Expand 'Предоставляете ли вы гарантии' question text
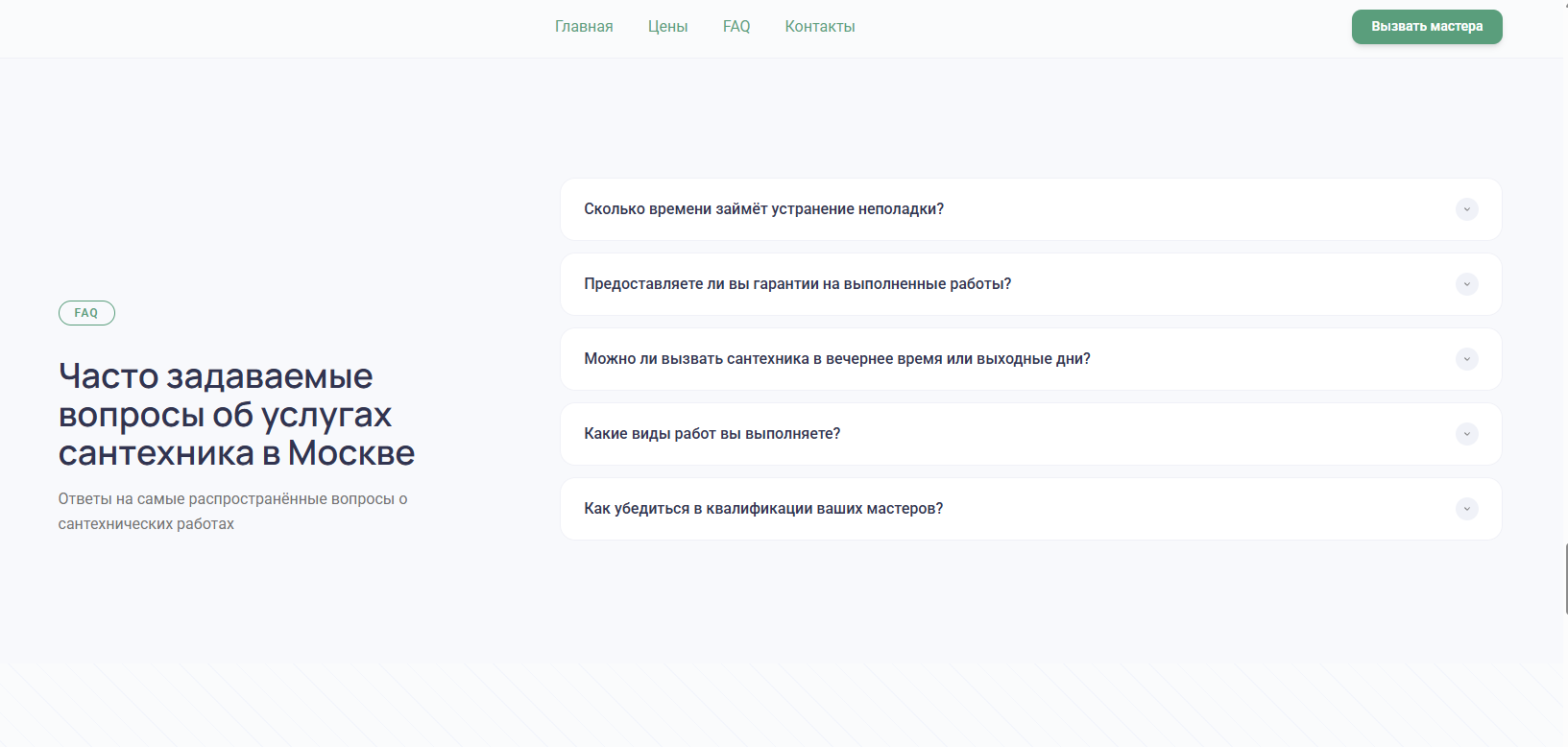 coord(797,284)
